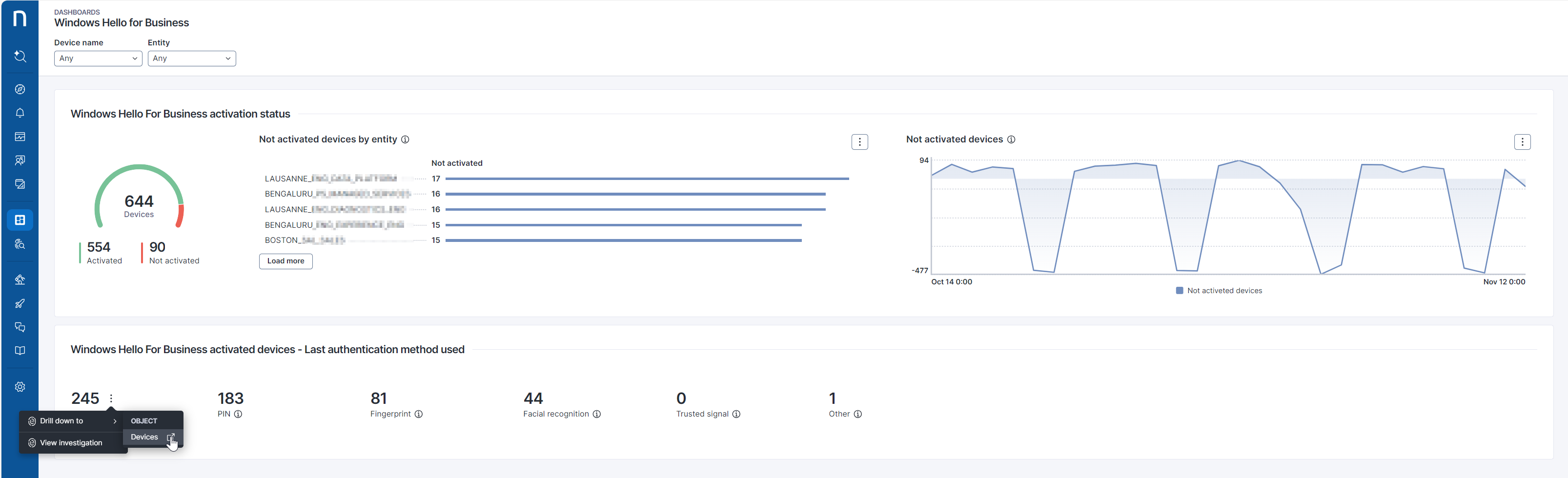
Task: Click the three-dot menu beside 245
Action: 111,399
